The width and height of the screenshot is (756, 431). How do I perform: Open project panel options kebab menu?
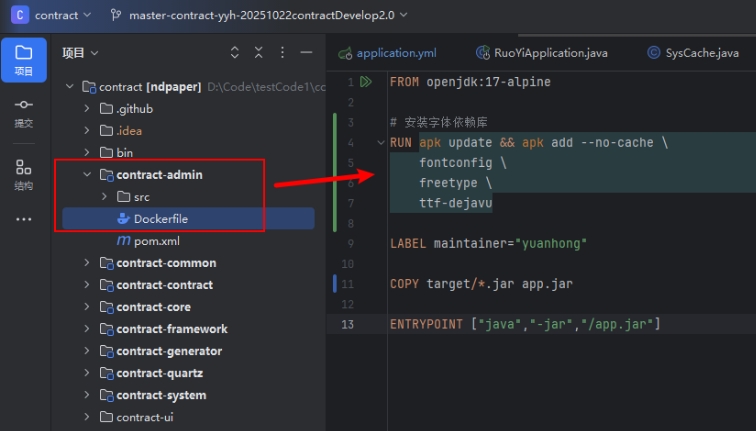click(x=283, y=53)
